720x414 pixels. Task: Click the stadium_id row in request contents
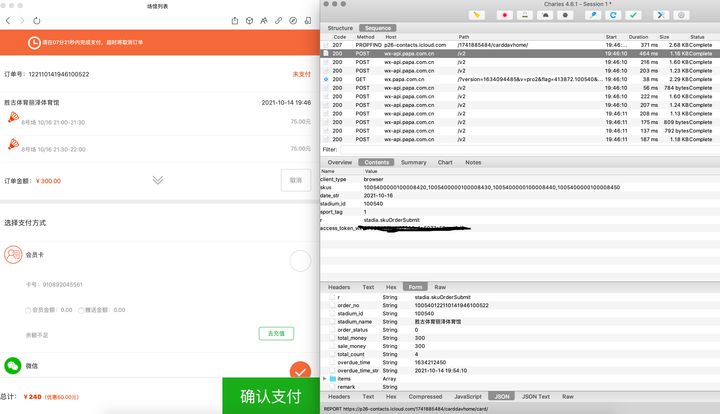click(520, 204)
